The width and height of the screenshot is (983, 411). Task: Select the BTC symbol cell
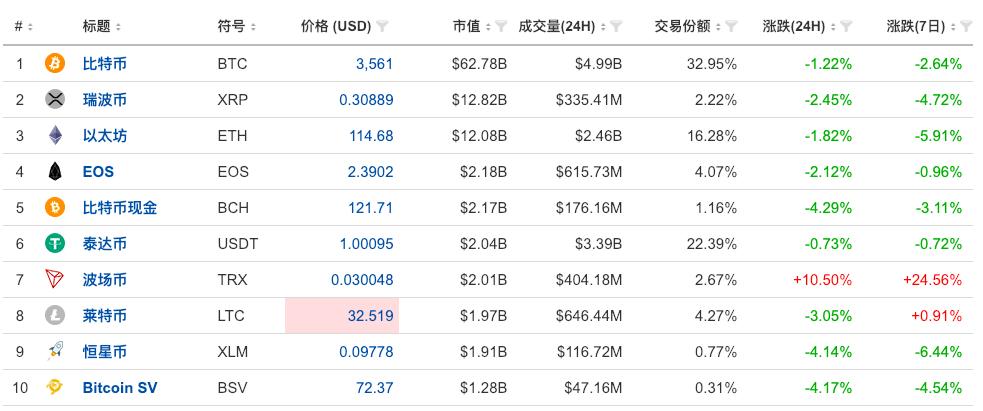[x=233, y=63]
